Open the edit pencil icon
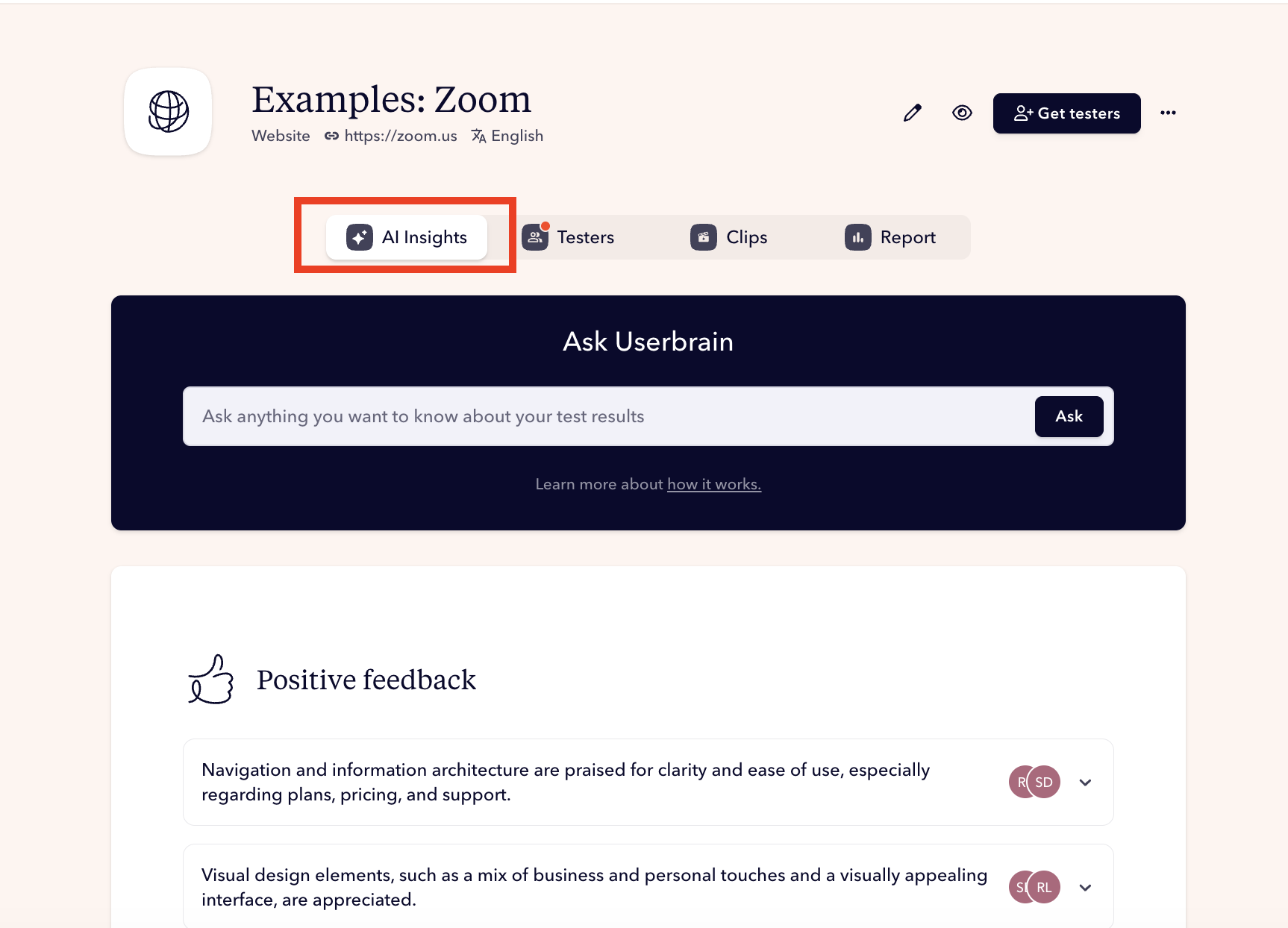The width and height of the screenshot is (1288, 928). [x=912, y=113]
